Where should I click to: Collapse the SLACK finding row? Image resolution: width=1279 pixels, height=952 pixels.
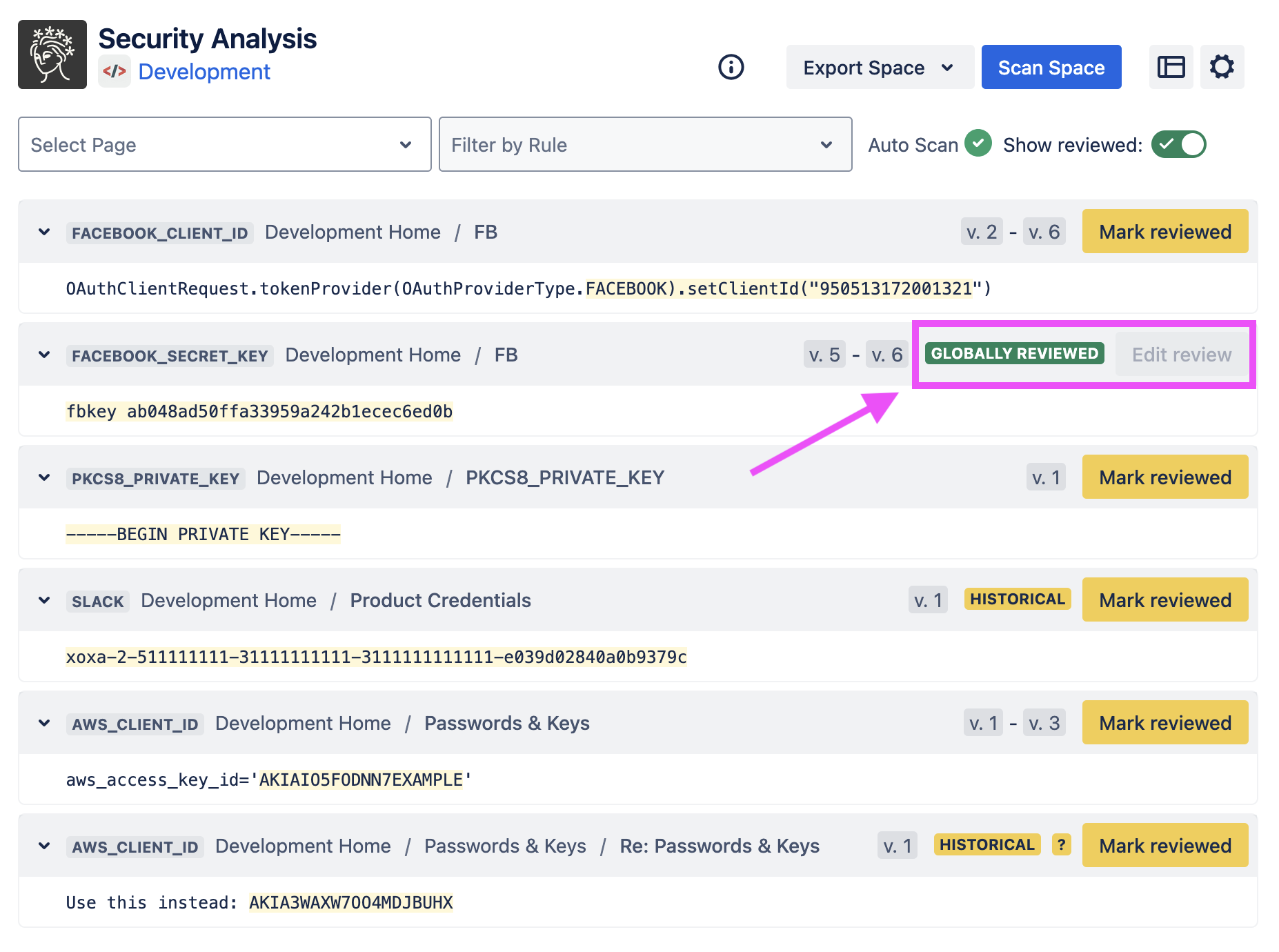44,600
